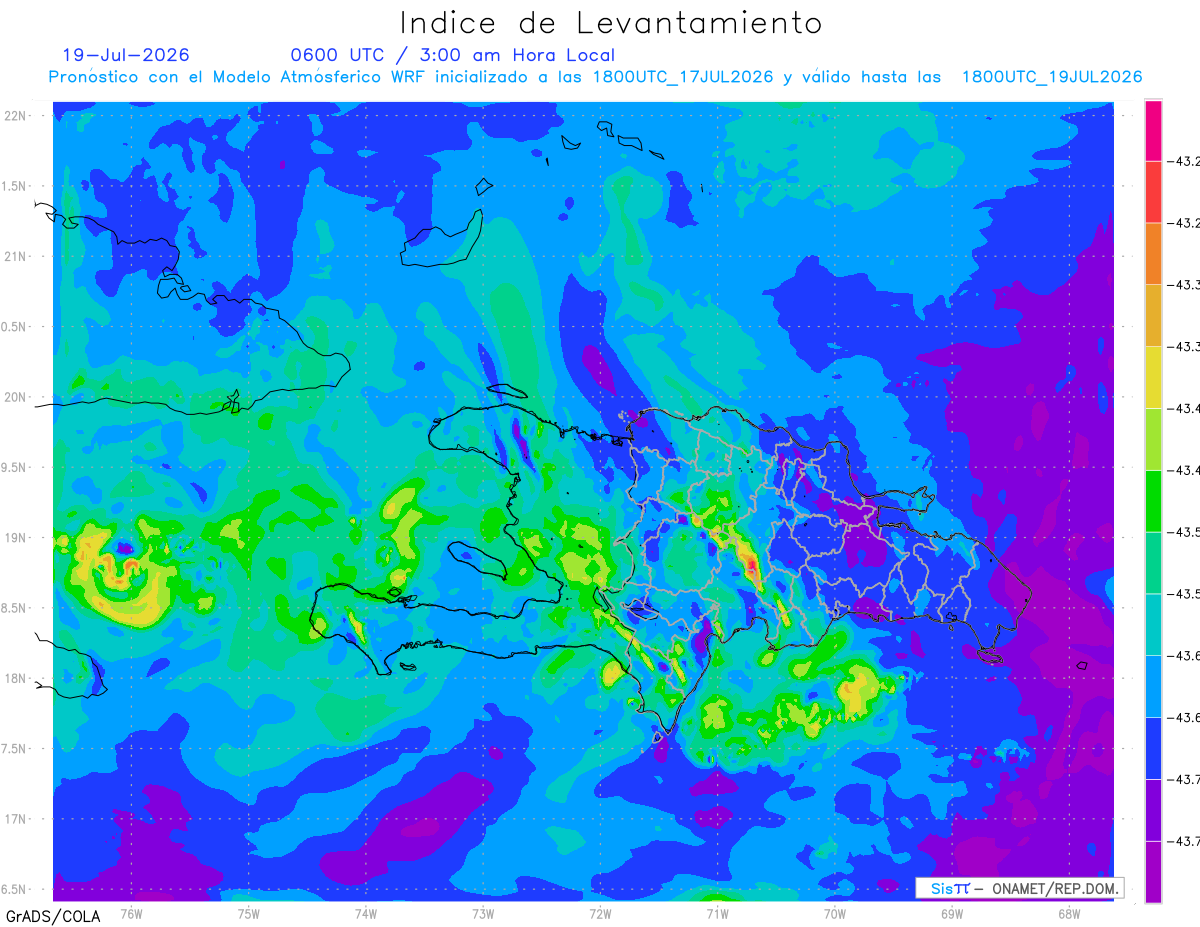
Task: Click the '19N' latitude label
Action: [x=15, y=538]
